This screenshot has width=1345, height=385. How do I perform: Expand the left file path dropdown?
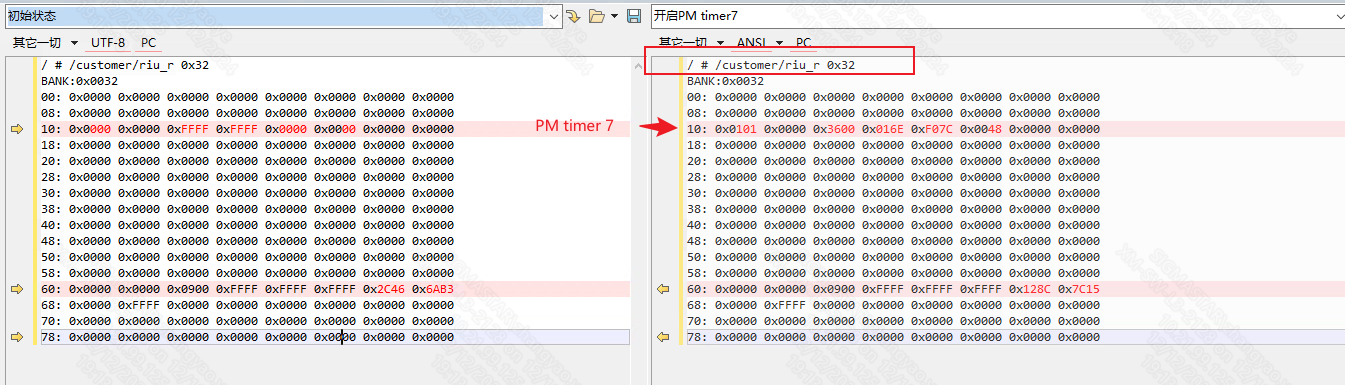click(x=553, y=16)
